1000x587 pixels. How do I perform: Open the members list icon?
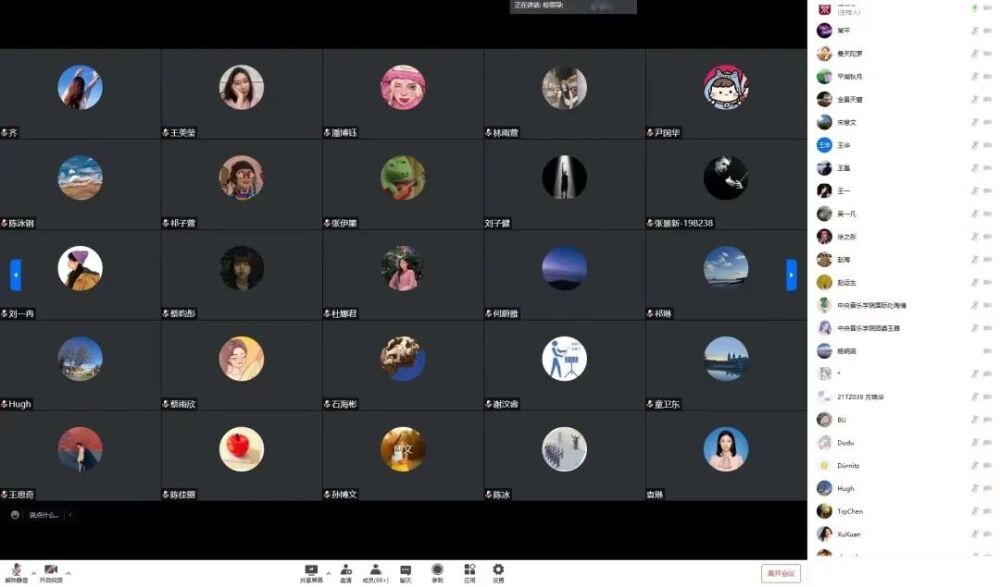click(376, 570)
